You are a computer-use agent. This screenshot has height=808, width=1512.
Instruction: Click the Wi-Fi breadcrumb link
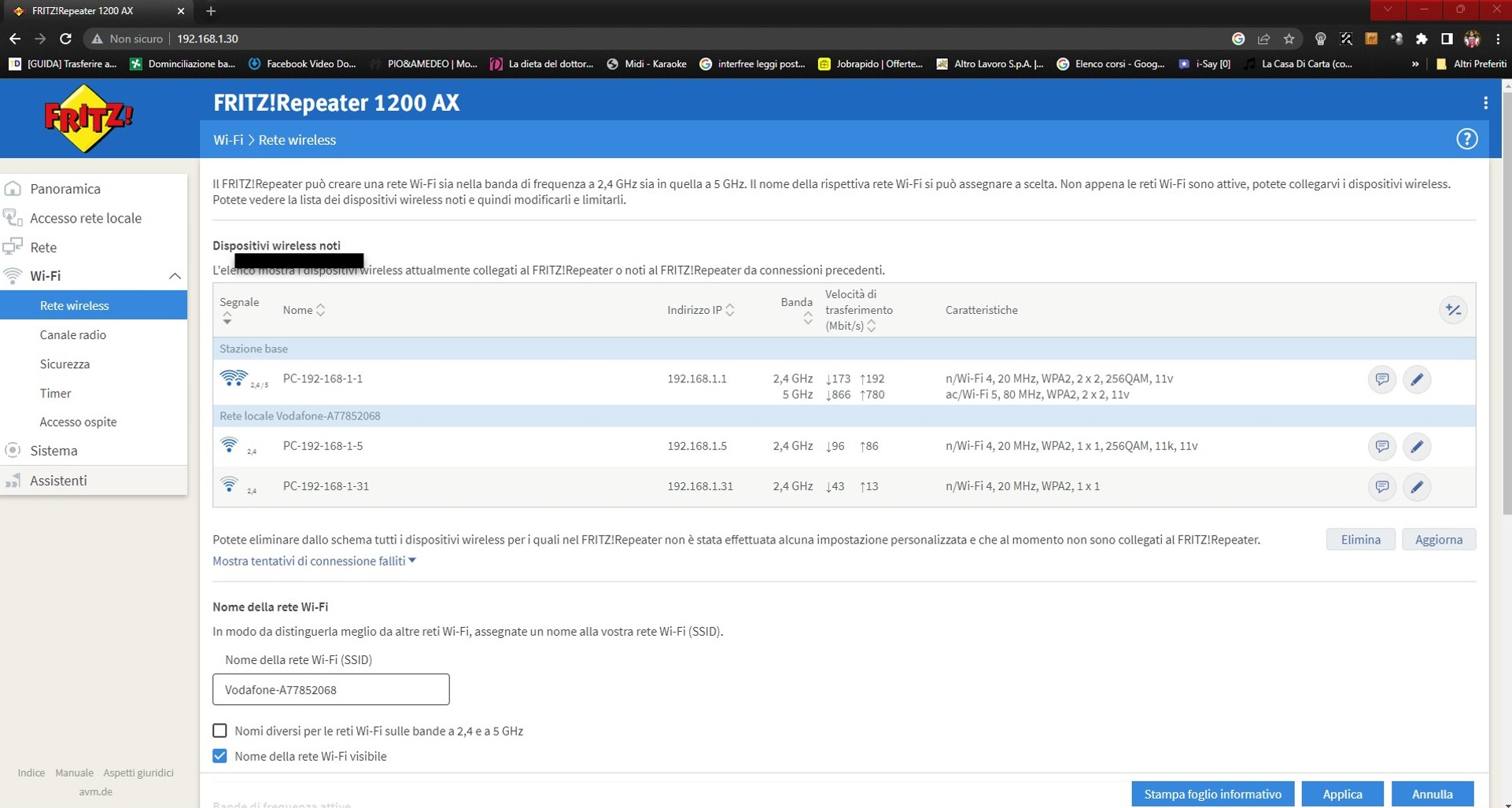[228, 140]
